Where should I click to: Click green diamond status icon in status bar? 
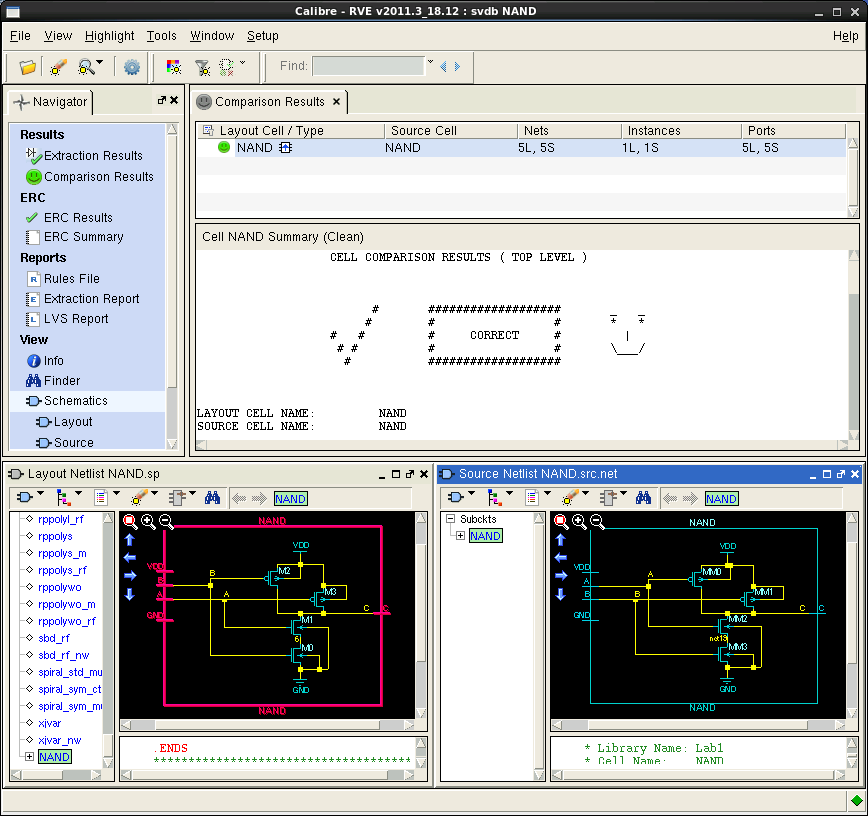(856, 800)
